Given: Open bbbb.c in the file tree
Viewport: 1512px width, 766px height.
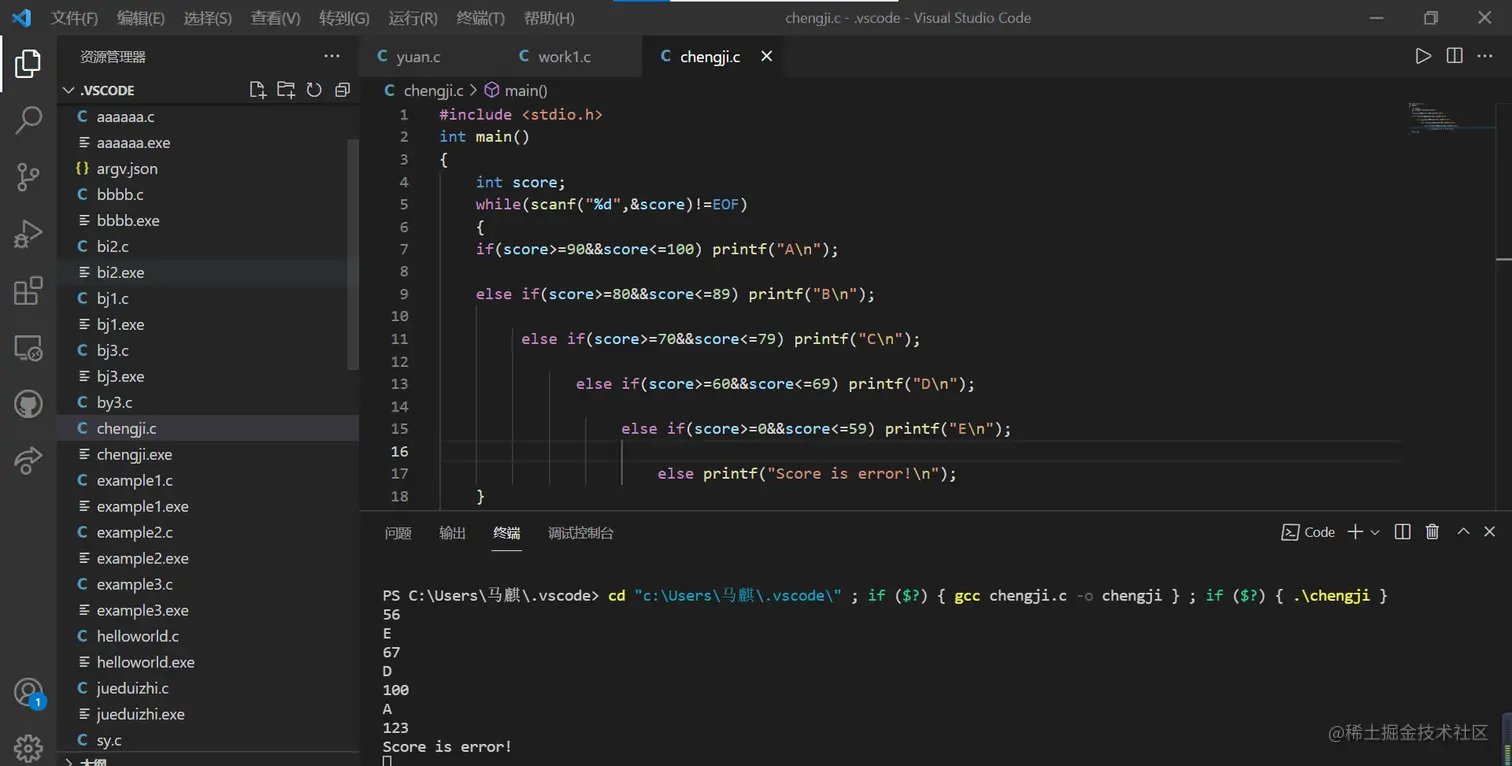Looking at the screenshot, I should (208, 195).
